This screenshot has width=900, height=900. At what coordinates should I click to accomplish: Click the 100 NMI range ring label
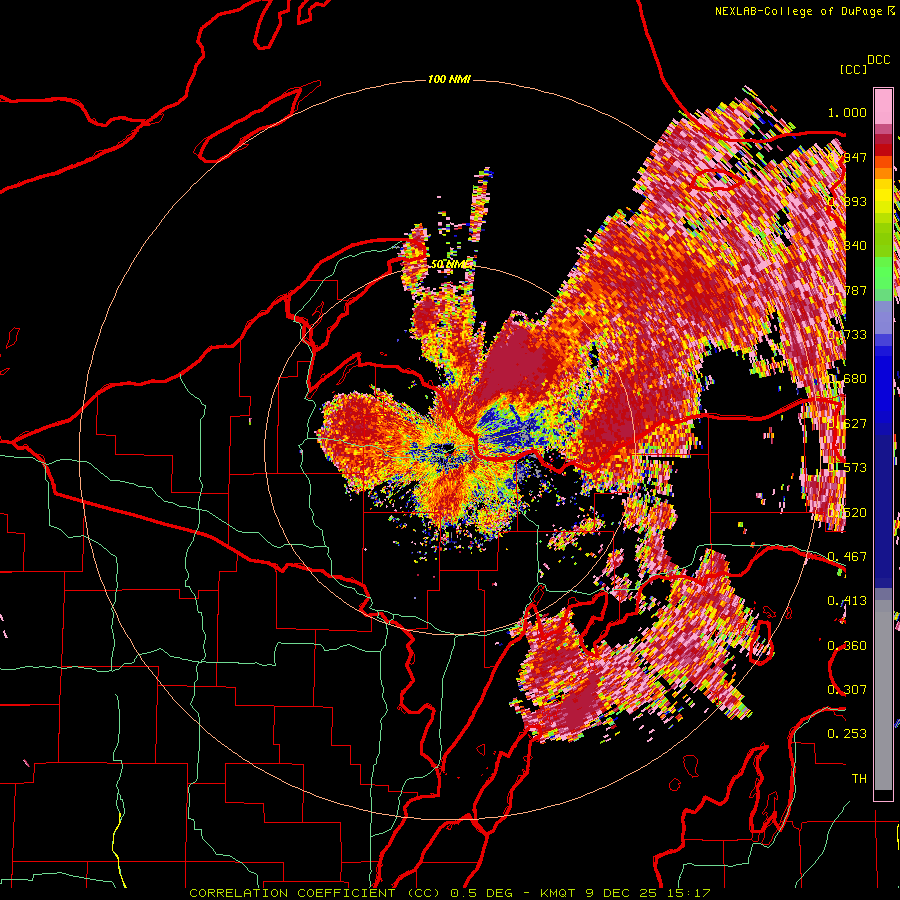[x=449, y=79]
